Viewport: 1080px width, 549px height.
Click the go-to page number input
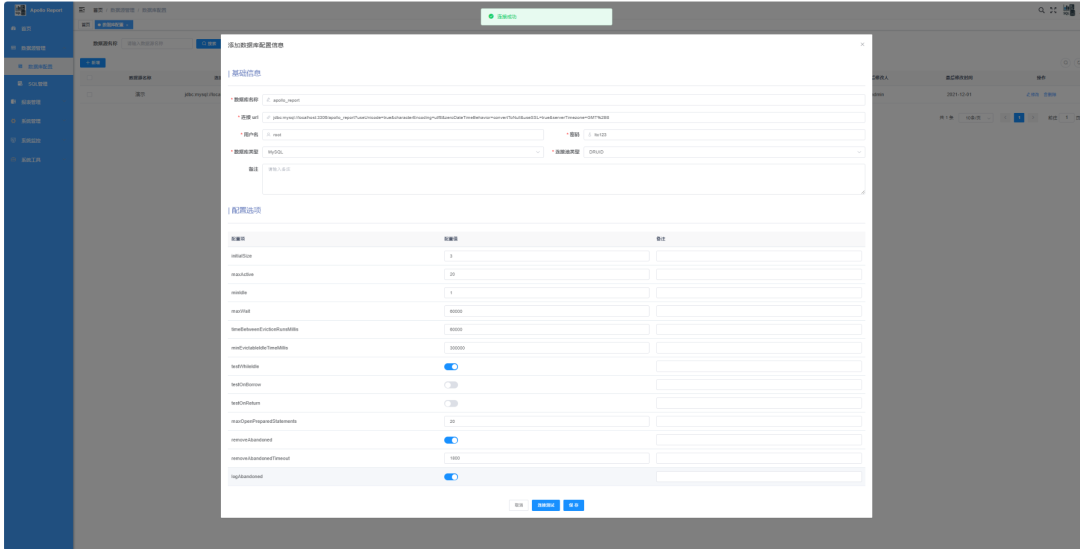click(1066, 118)
